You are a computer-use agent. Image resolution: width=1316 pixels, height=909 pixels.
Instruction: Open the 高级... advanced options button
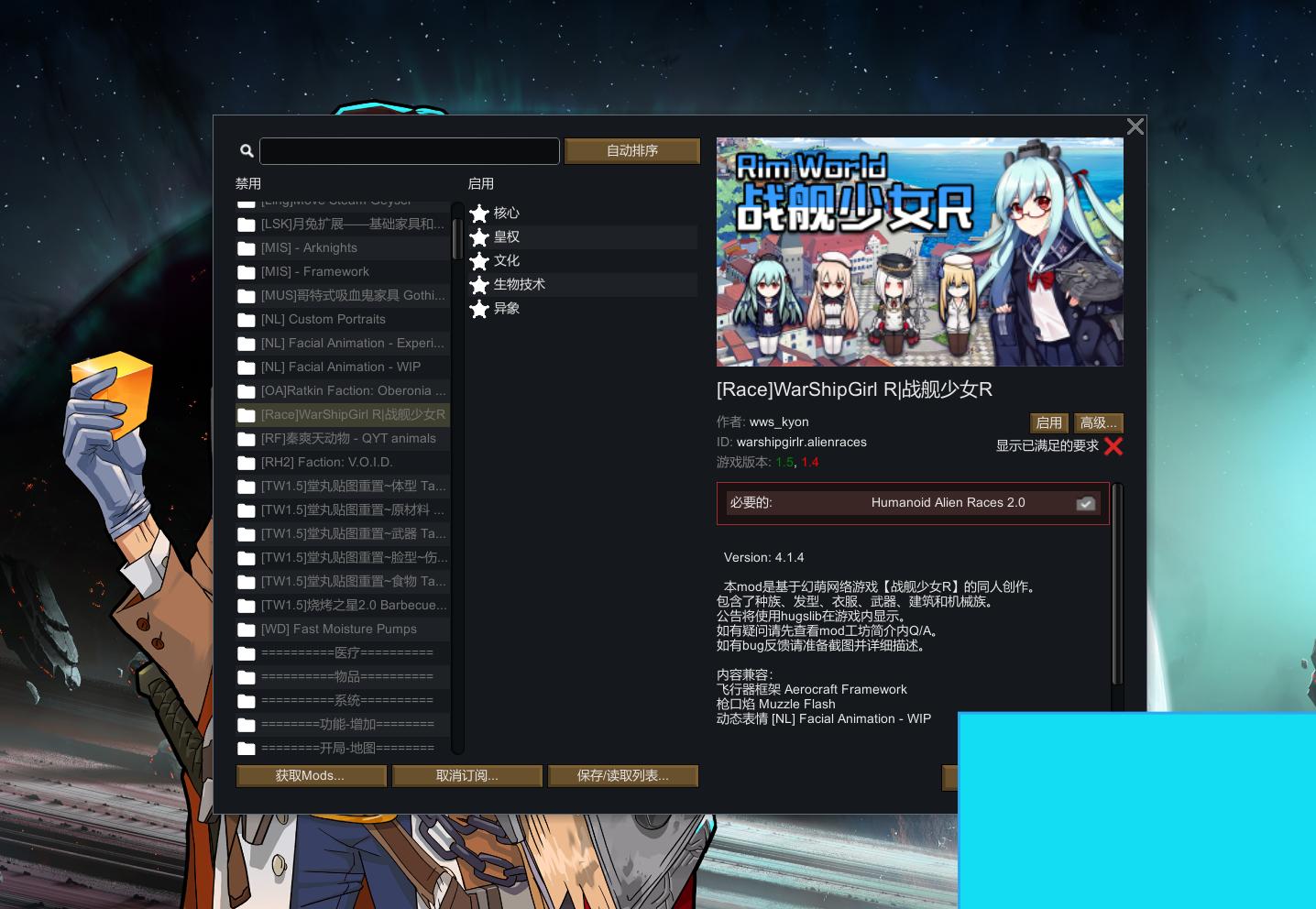(1098, 422)
